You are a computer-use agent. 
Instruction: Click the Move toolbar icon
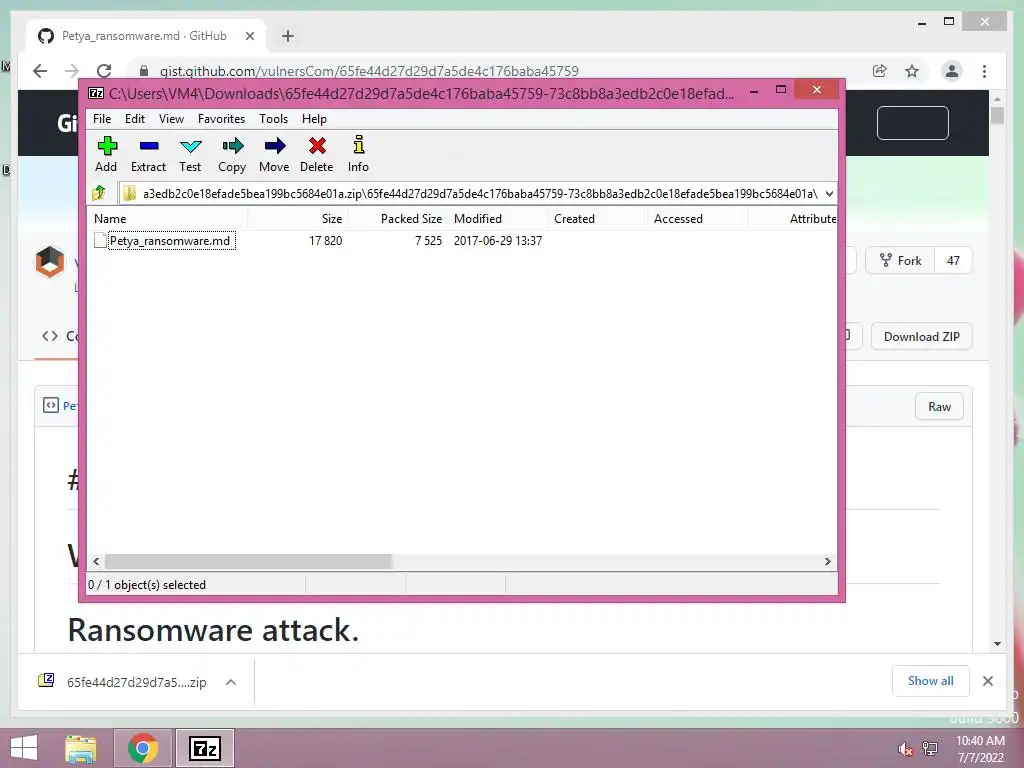[274, 154]
